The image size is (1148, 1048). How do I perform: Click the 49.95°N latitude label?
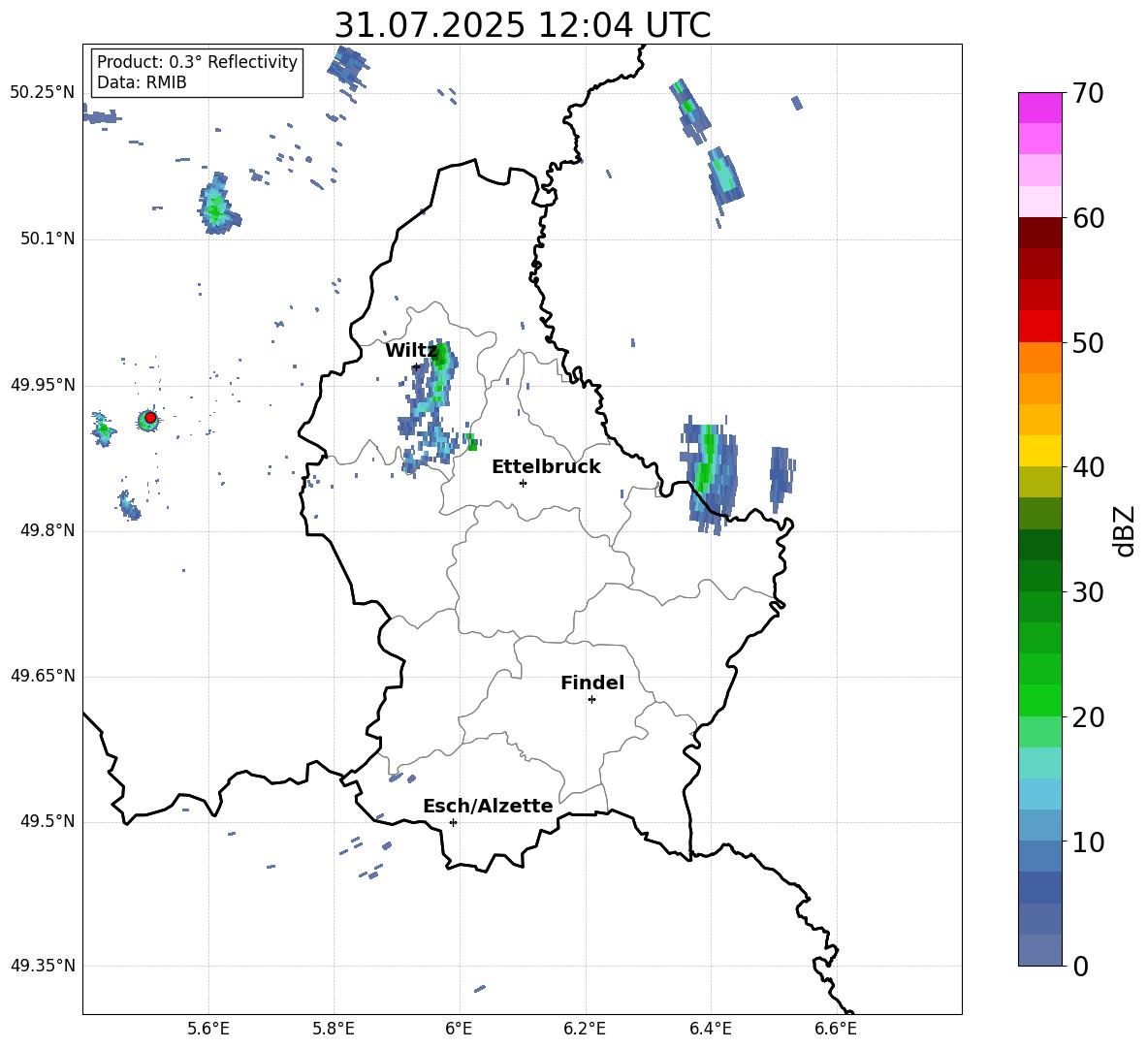coord(43,385)
